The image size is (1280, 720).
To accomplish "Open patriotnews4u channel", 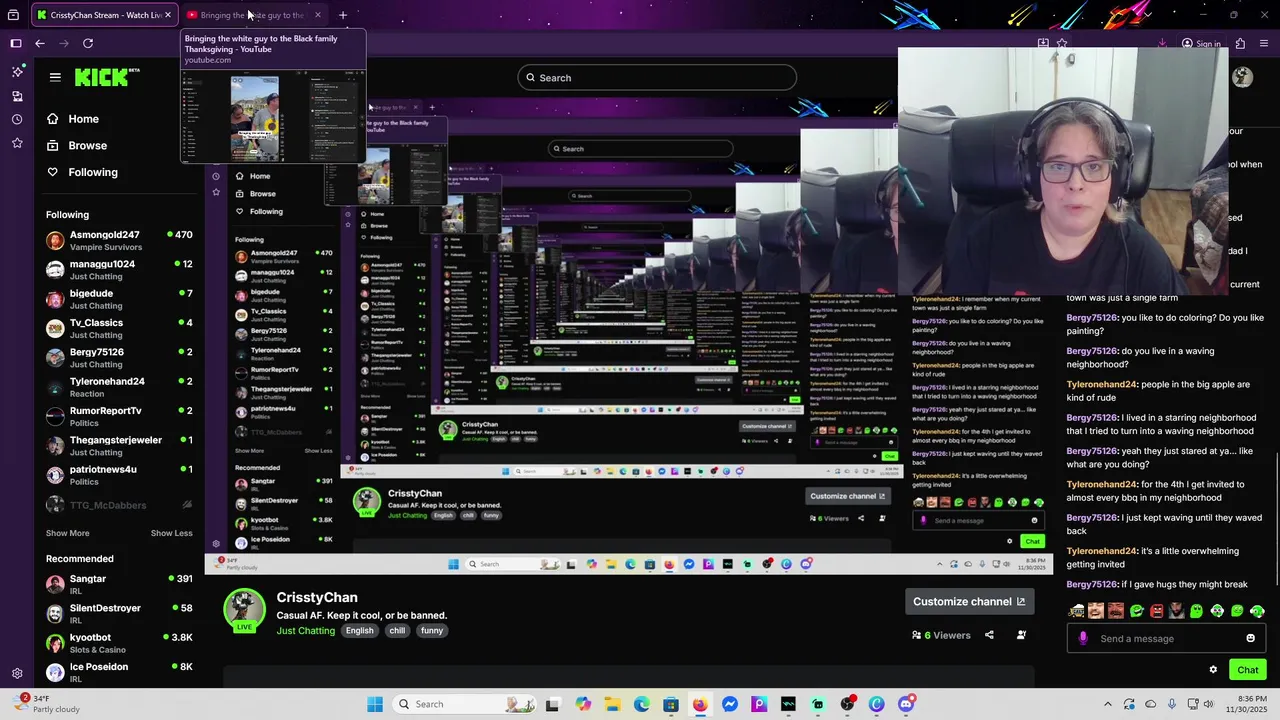I will click(x=119, y=475).
